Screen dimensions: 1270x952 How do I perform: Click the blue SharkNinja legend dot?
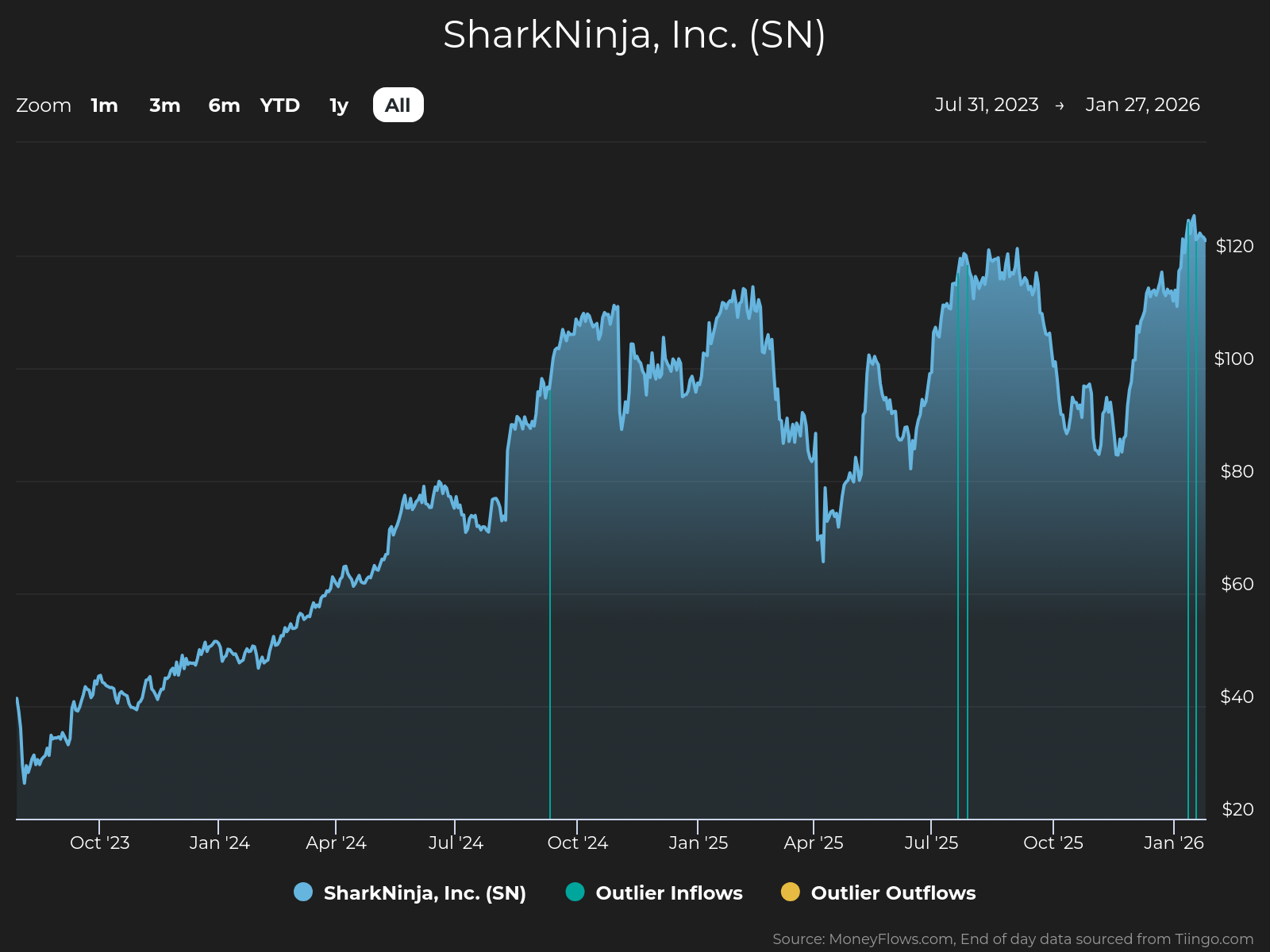(x=303, y=892)
